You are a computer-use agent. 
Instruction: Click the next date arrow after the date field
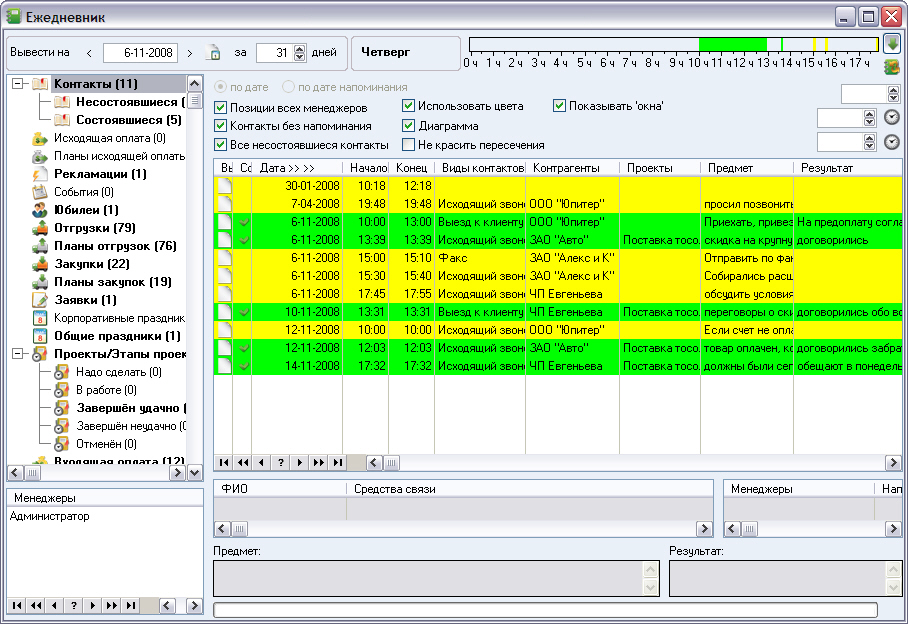click(x=189, y=53)
